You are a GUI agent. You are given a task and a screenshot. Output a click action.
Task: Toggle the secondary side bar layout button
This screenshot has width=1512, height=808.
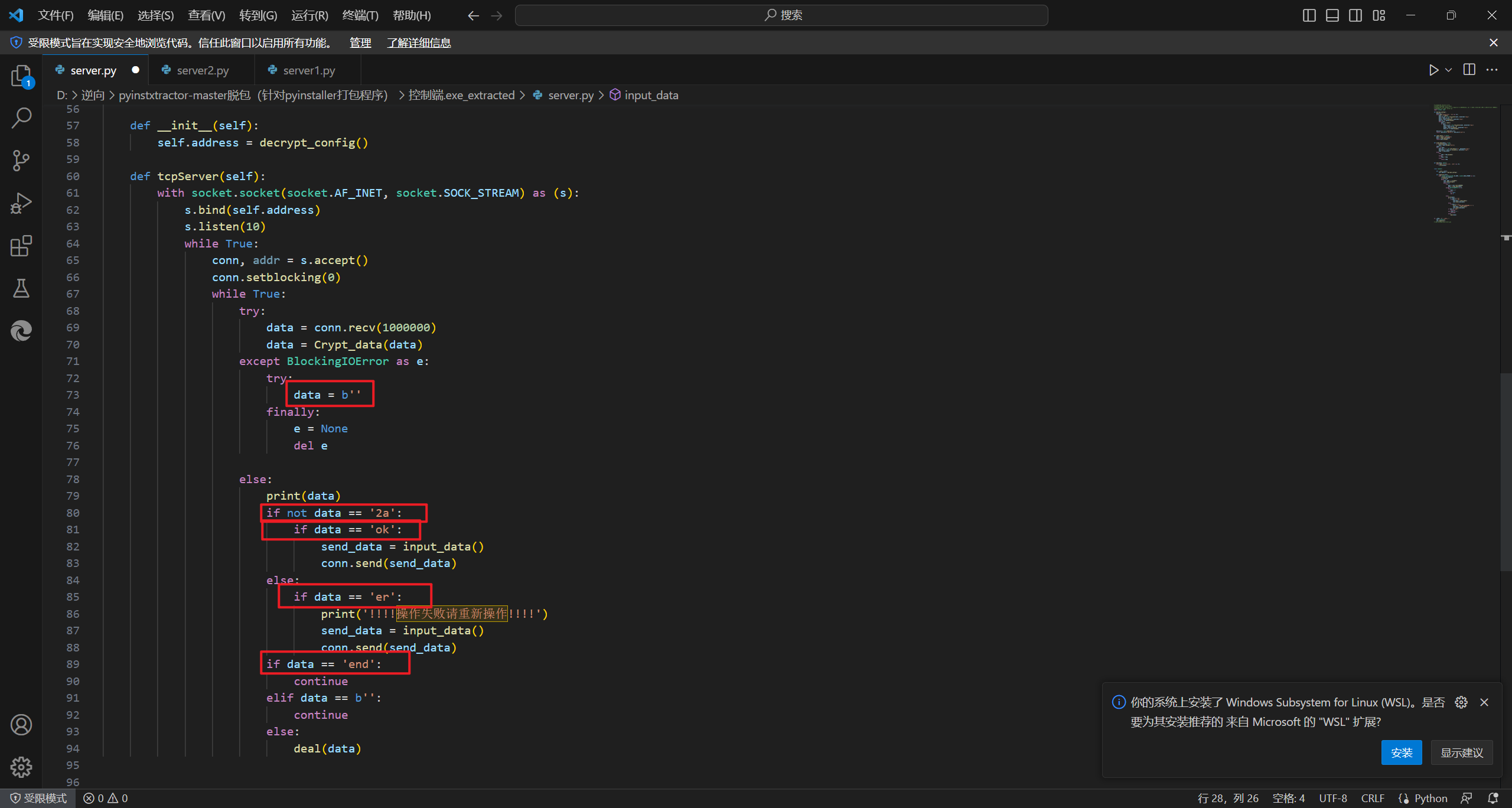1355,15
